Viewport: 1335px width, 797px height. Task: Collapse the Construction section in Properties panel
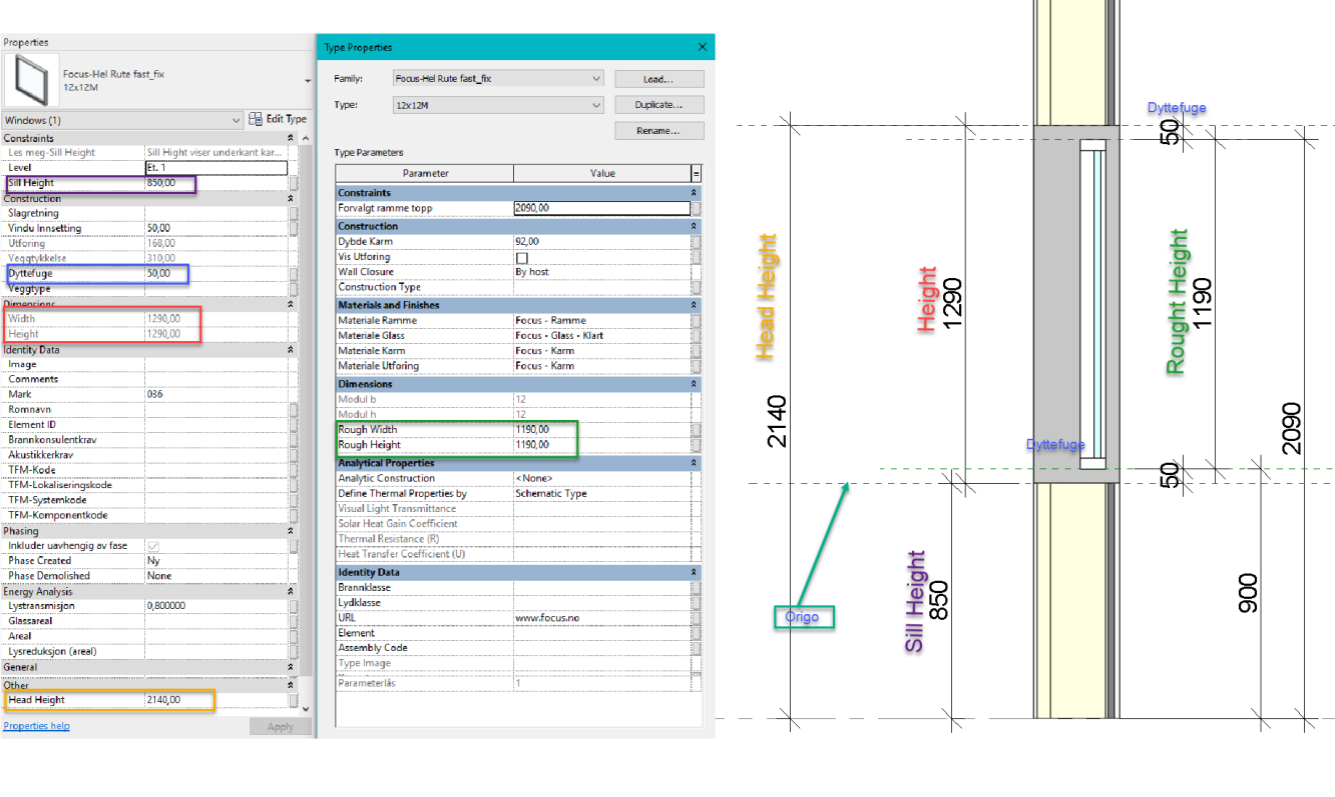point(291,199)
